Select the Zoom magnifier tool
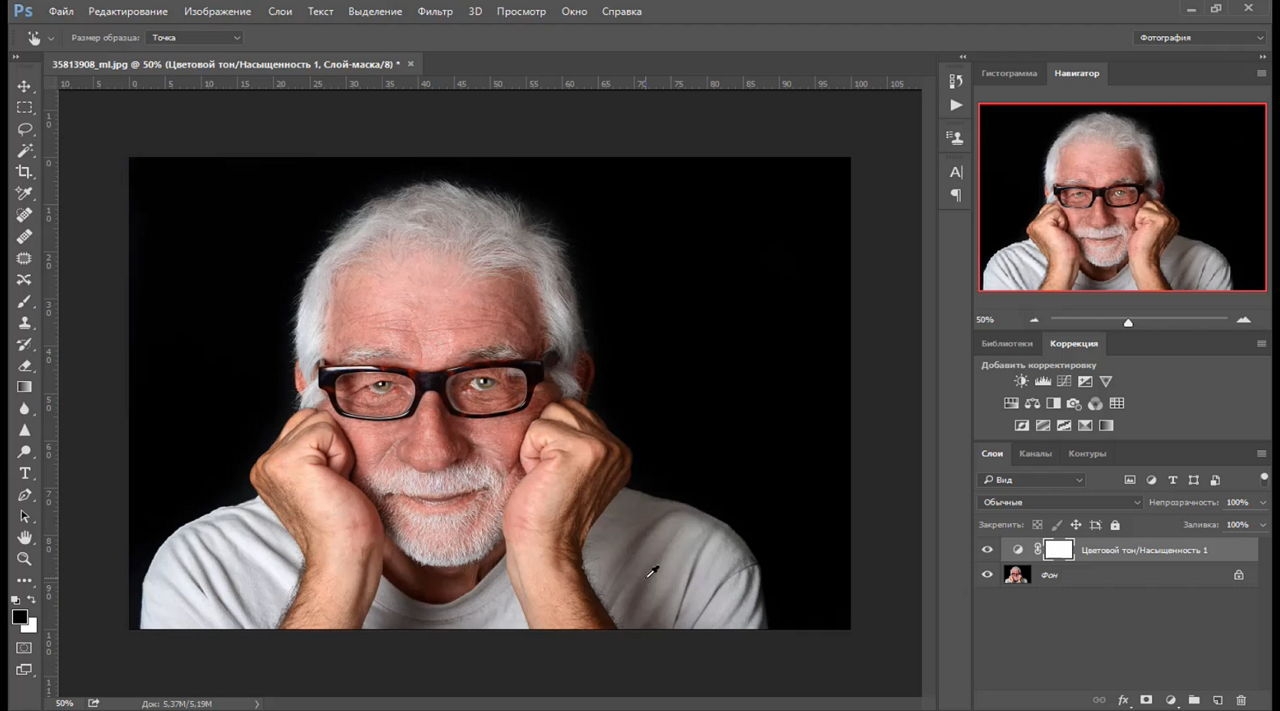 25,559
